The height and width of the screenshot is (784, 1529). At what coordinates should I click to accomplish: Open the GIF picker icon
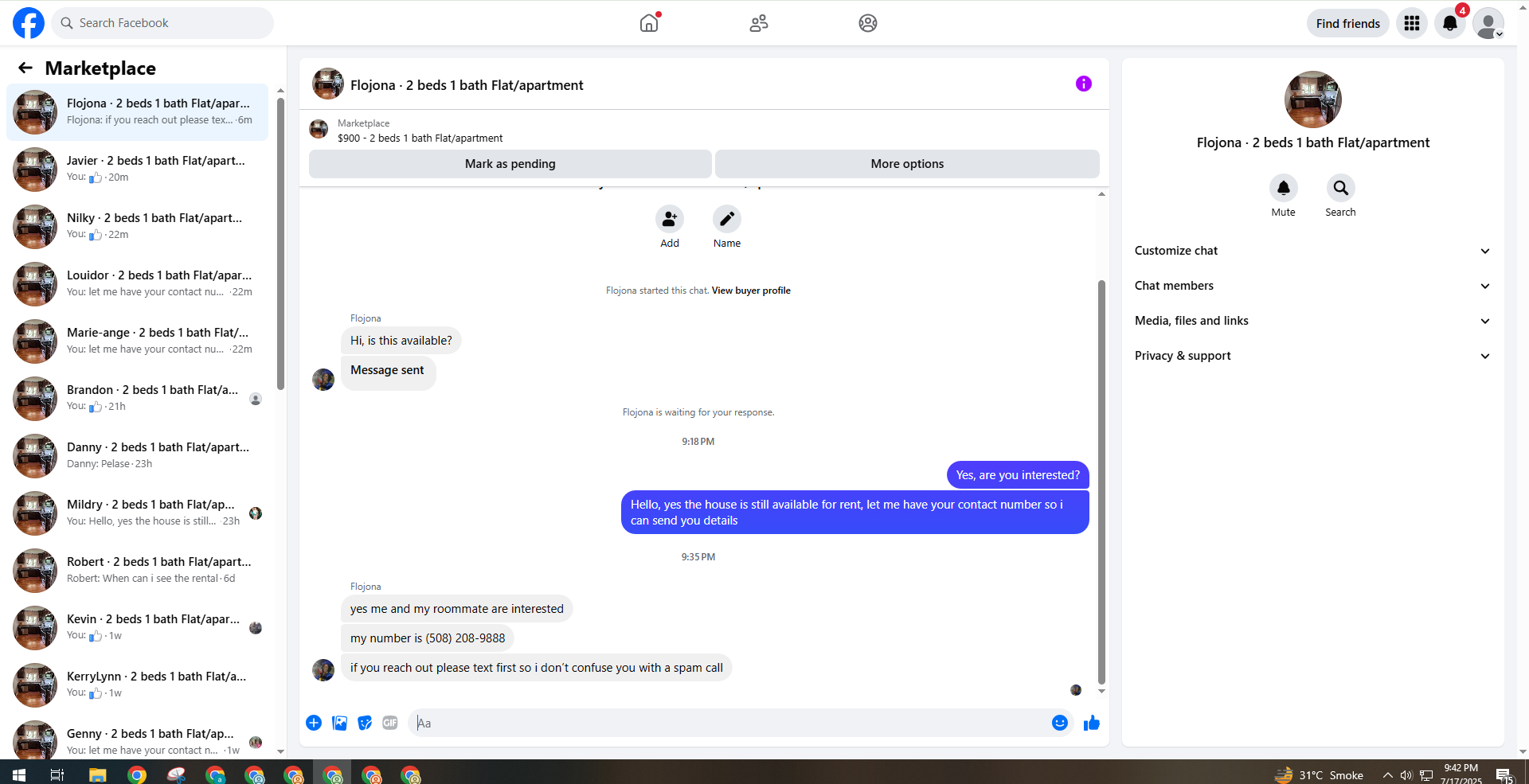click(x=390, y=723)
